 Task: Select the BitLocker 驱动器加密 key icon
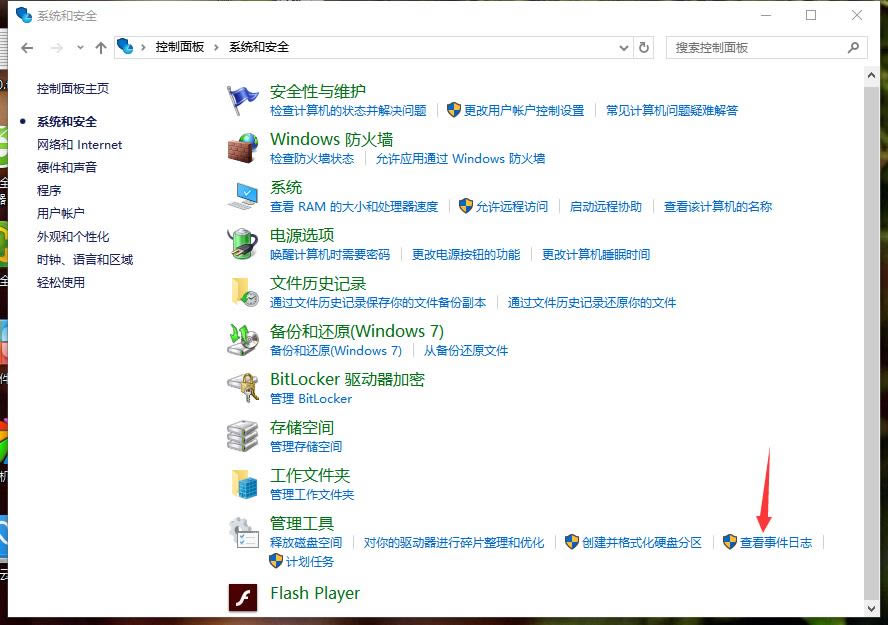point(243,386)
